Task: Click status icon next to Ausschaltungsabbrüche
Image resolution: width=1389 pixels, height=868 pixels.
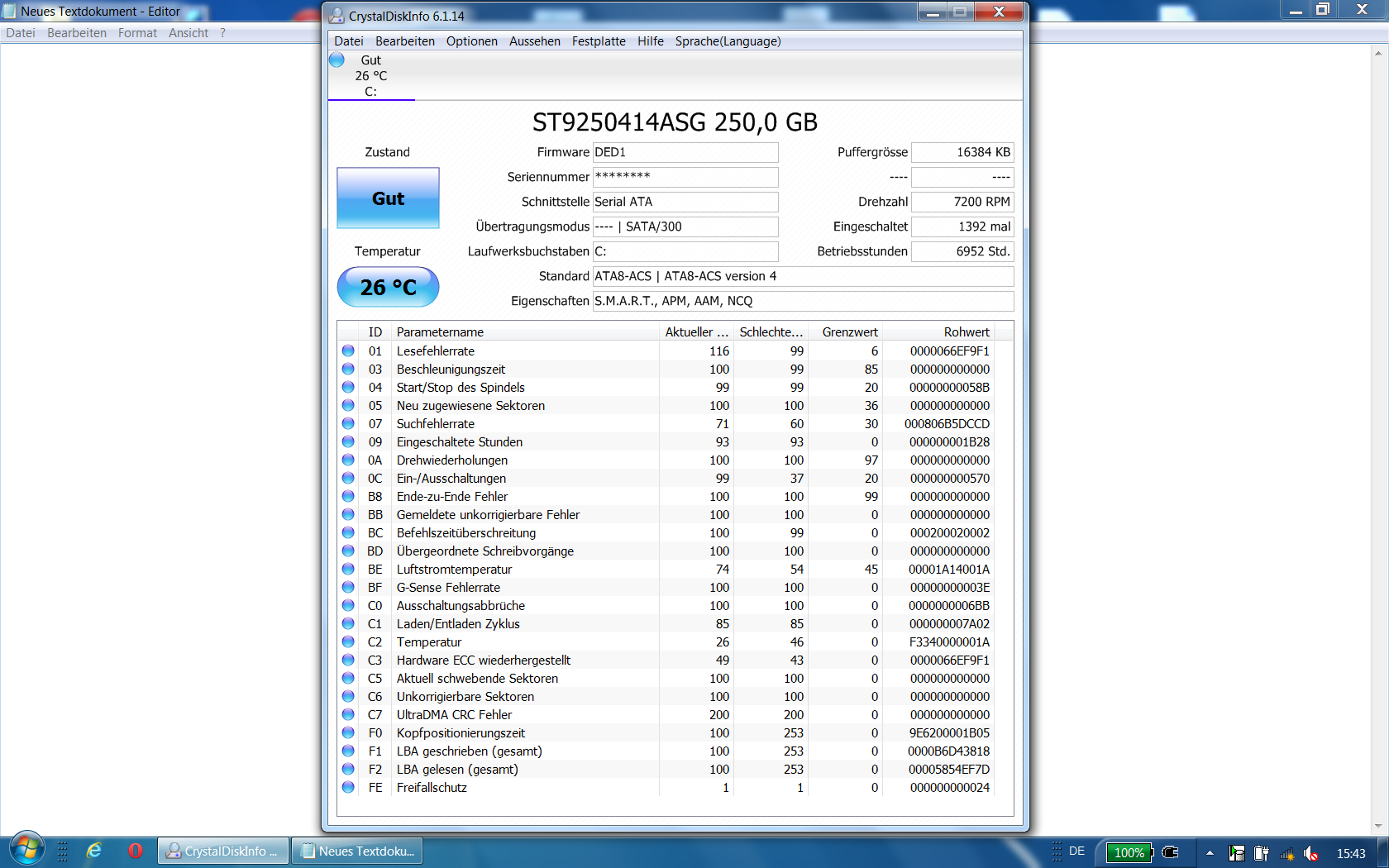Action: coord(348,605)
